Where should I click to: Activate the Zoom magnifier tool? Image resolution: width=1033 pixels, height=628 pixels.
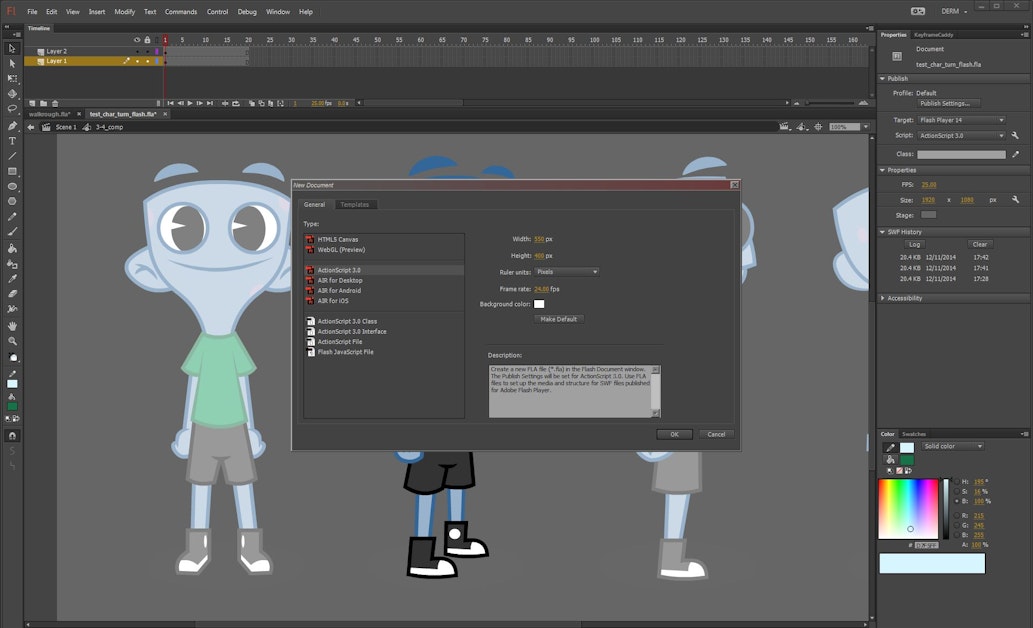pyautogui.click(x=12, y=341)
